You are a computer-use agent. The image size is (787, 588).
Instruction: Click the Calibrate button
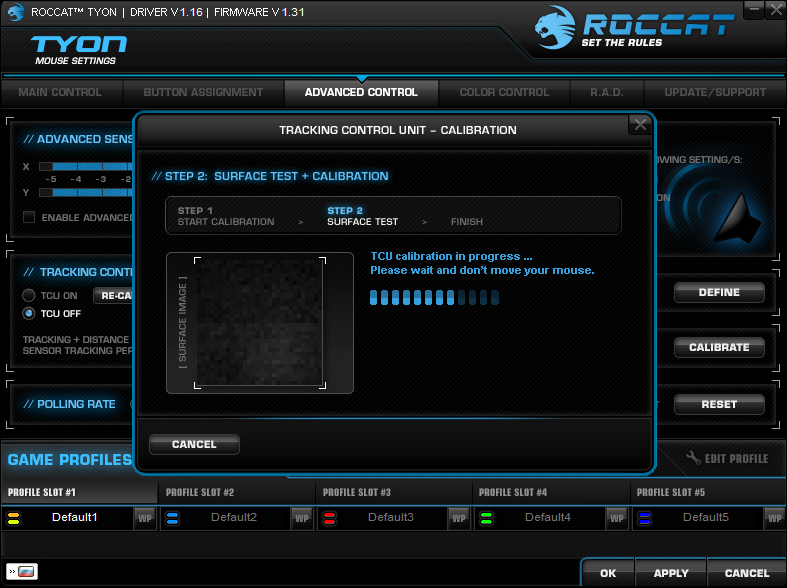pos(719,347)
